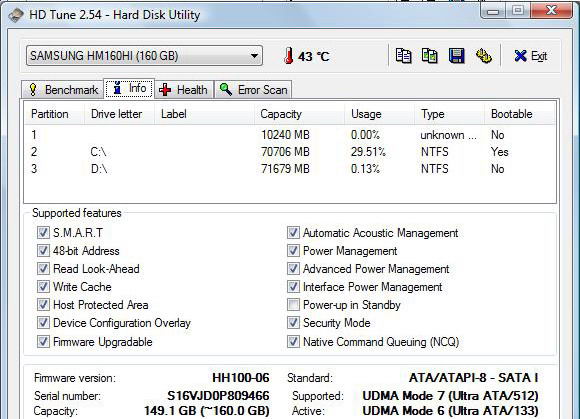The width and height of the screenshot is (580, 419).
Task: Toggle the Security Mode checkbox
Action: click(x=293, y=323)
